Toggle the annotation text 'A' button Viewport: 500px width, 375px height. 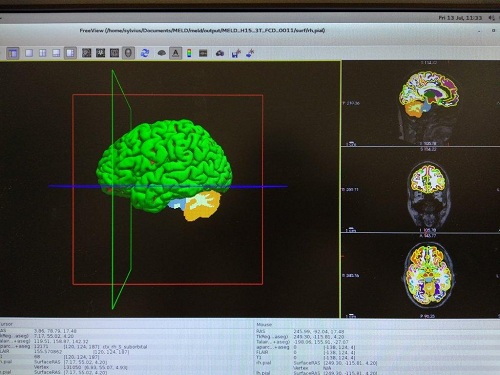[x=176, y=53]
